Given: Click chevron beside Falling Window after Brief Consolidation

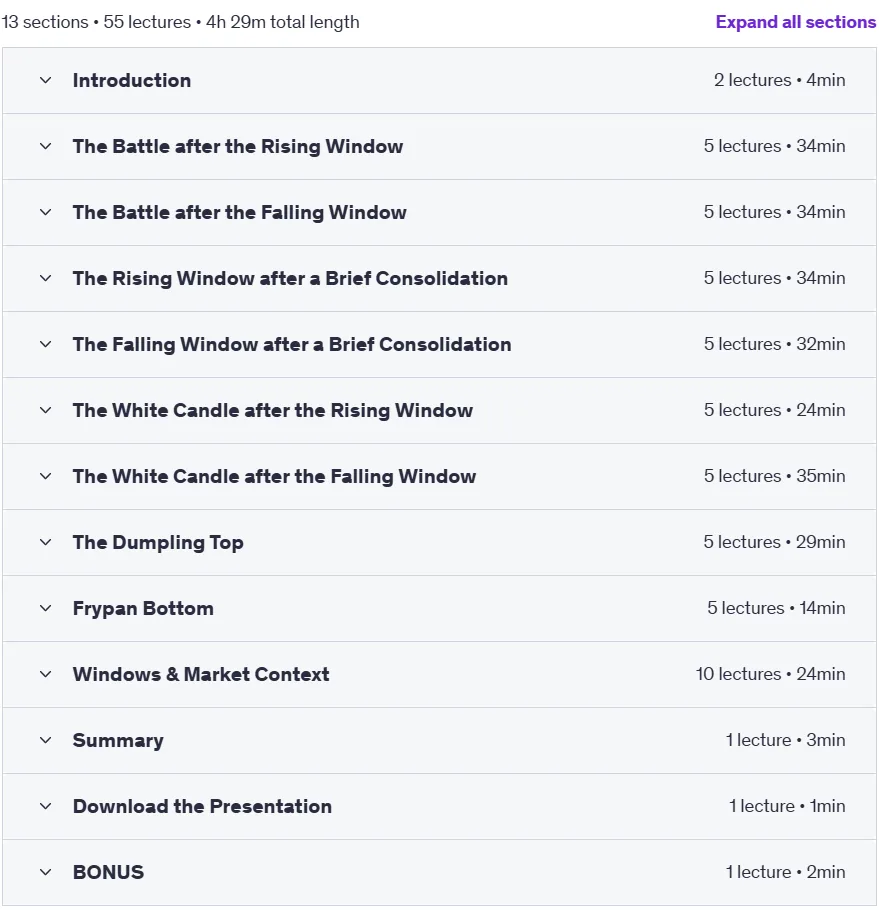Looking at the screenshot, I should (x=45, y=344).
